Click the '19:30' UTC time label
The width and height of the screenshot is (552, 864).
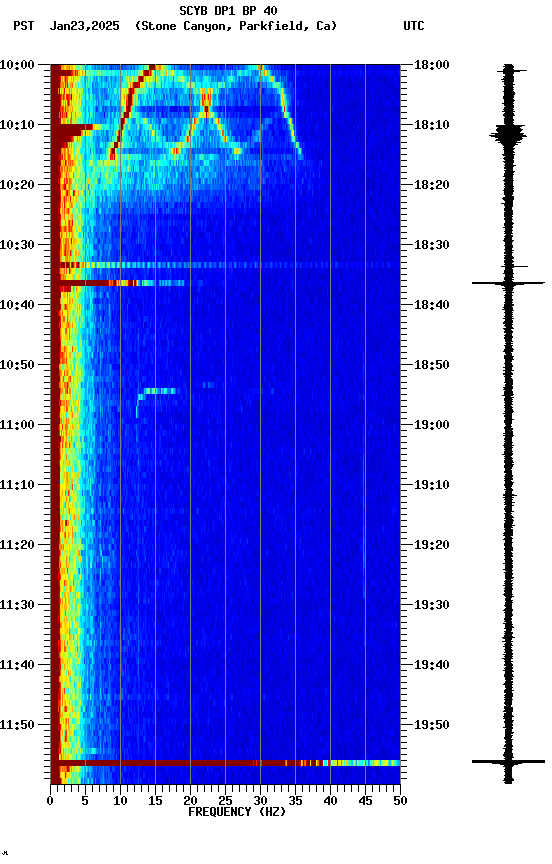point(431,605)
